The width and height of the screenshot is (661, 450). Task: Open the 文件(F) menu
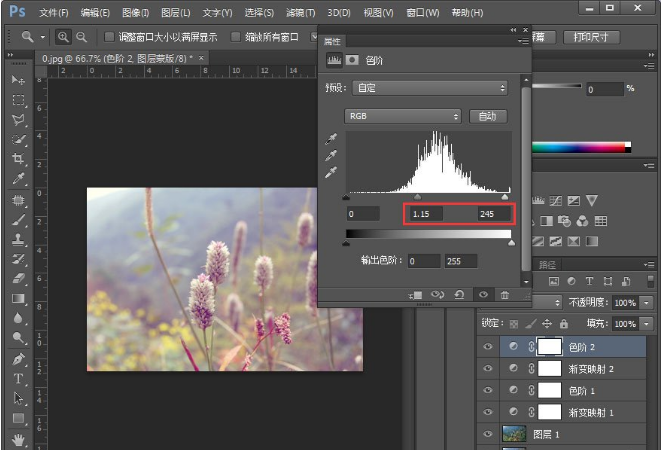coord(54,12)
